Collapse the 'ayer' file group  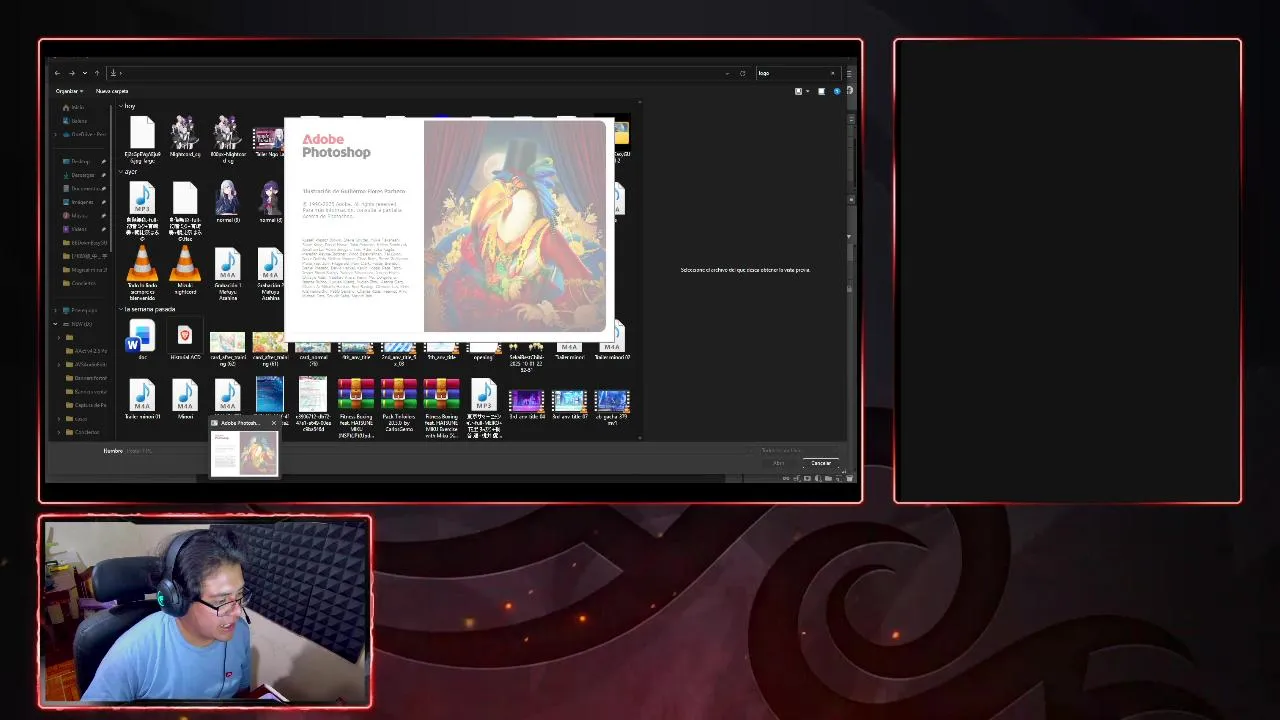pos(121,172)
